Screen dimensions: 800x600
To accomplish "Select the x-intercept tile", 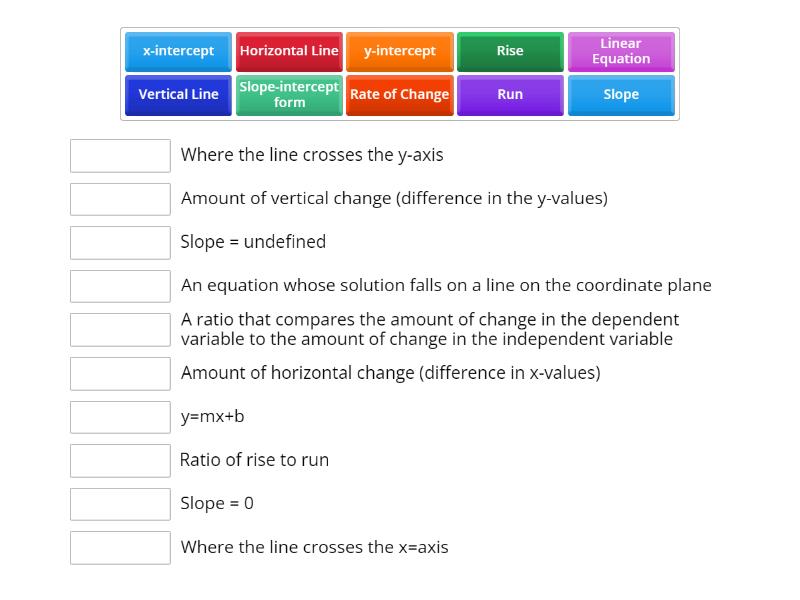I will pyautogui.click(x=178, y=52).
